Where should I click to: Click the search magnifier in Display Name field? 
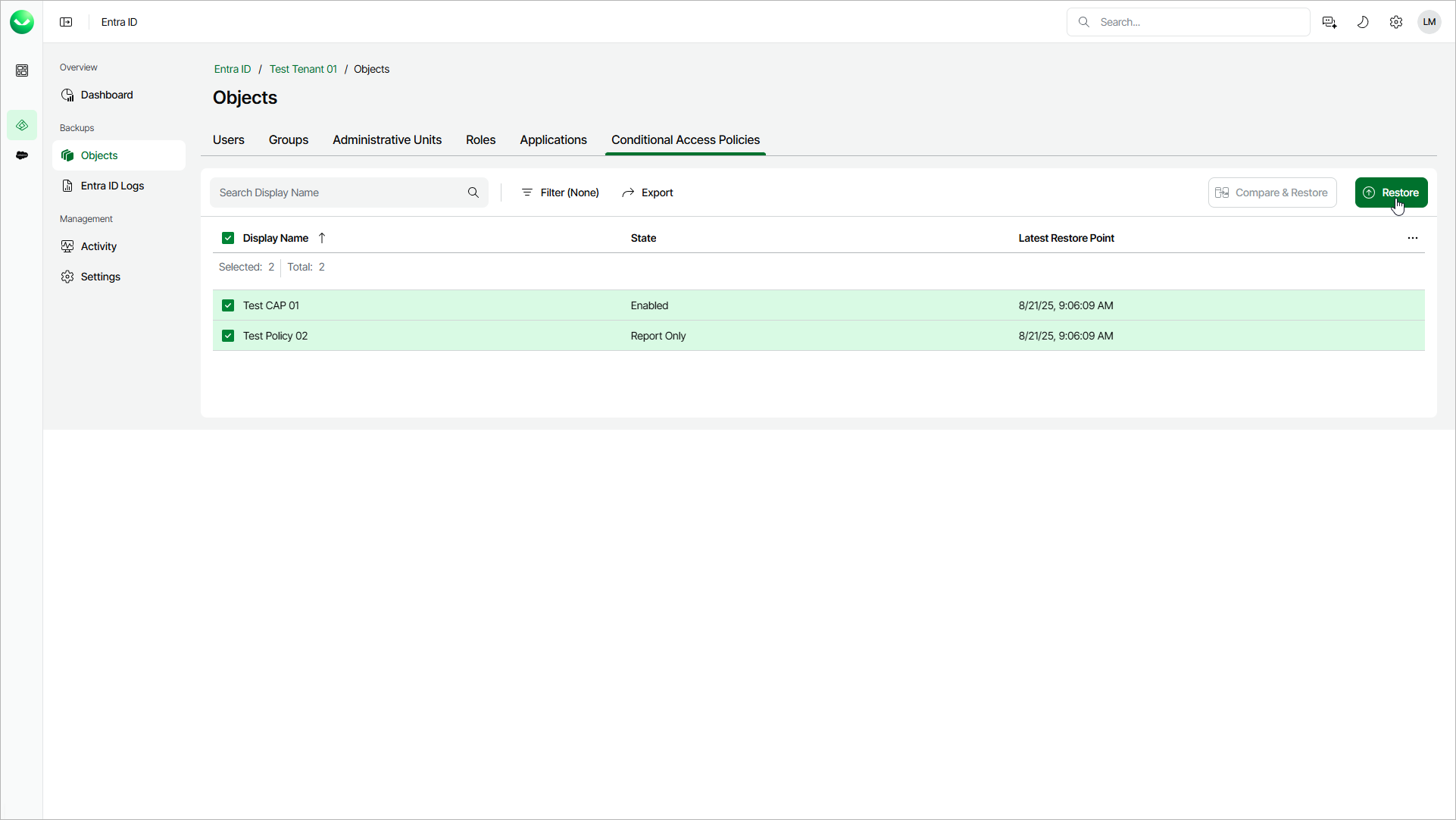click(x=473, y=192)
